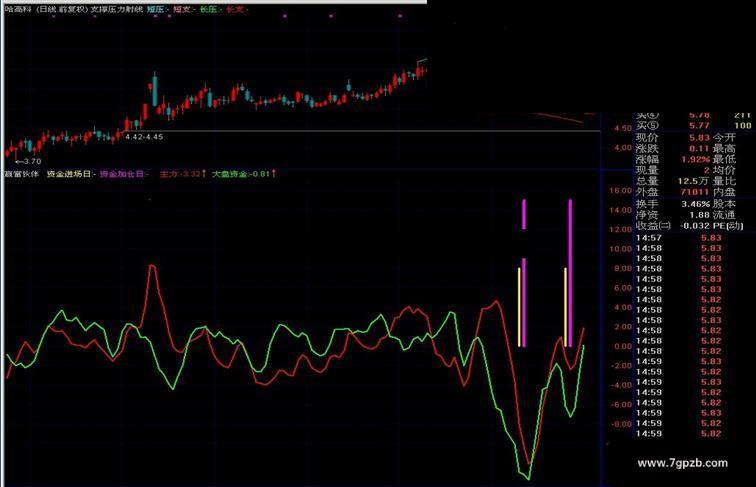756x487 pixels.
Task: Click the 涨幅 1.92% value
Action: click(x=696, y=159)
